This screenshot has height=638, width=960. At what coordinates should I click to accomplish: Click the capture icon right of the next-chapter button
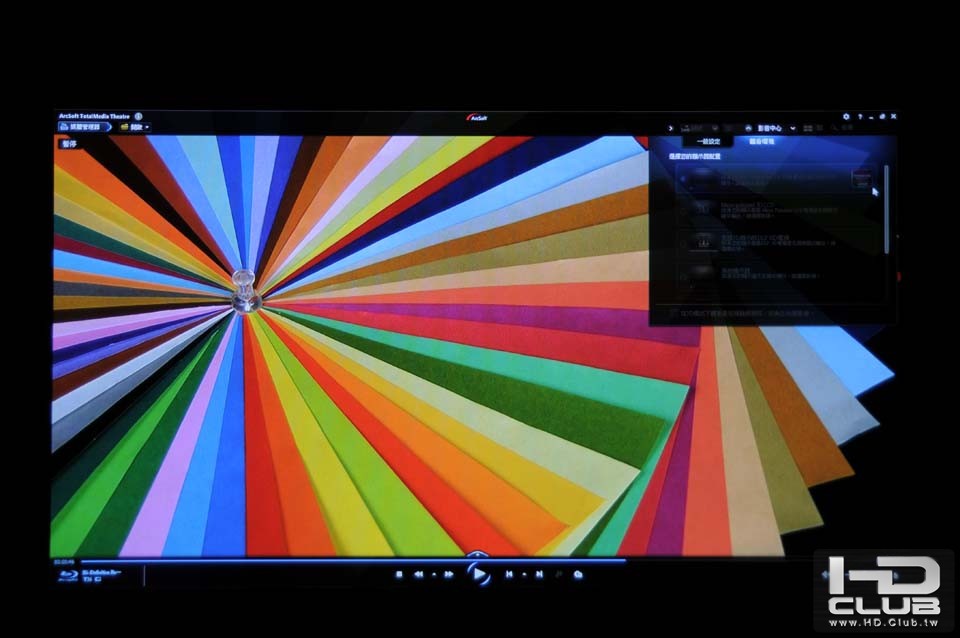click(577, 574)
